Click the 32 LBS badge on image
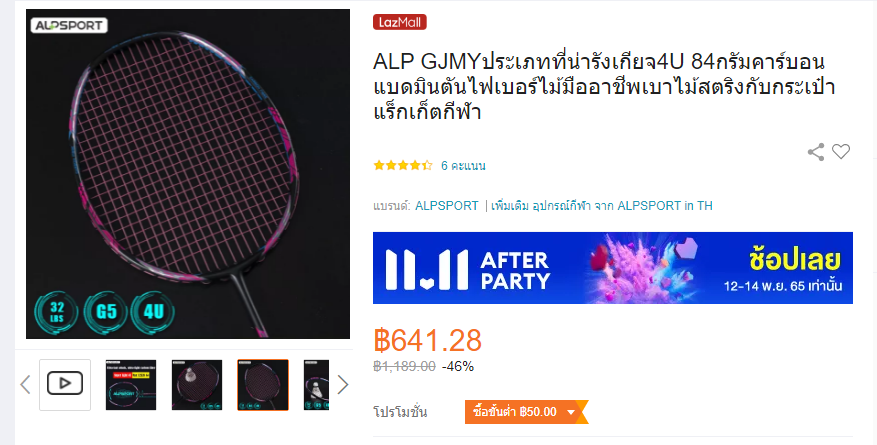The image size is (877, 445). click(x=56, y=313)
